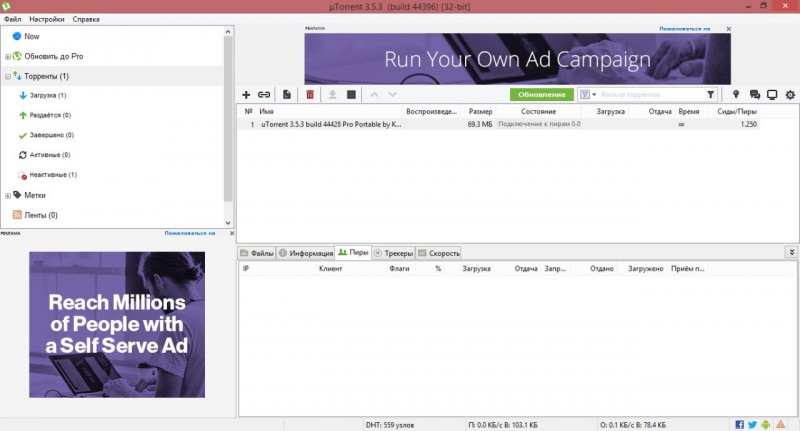Click the green Обновление button
The width and height of the screenshot is (800, 431).
click(542, 94)
